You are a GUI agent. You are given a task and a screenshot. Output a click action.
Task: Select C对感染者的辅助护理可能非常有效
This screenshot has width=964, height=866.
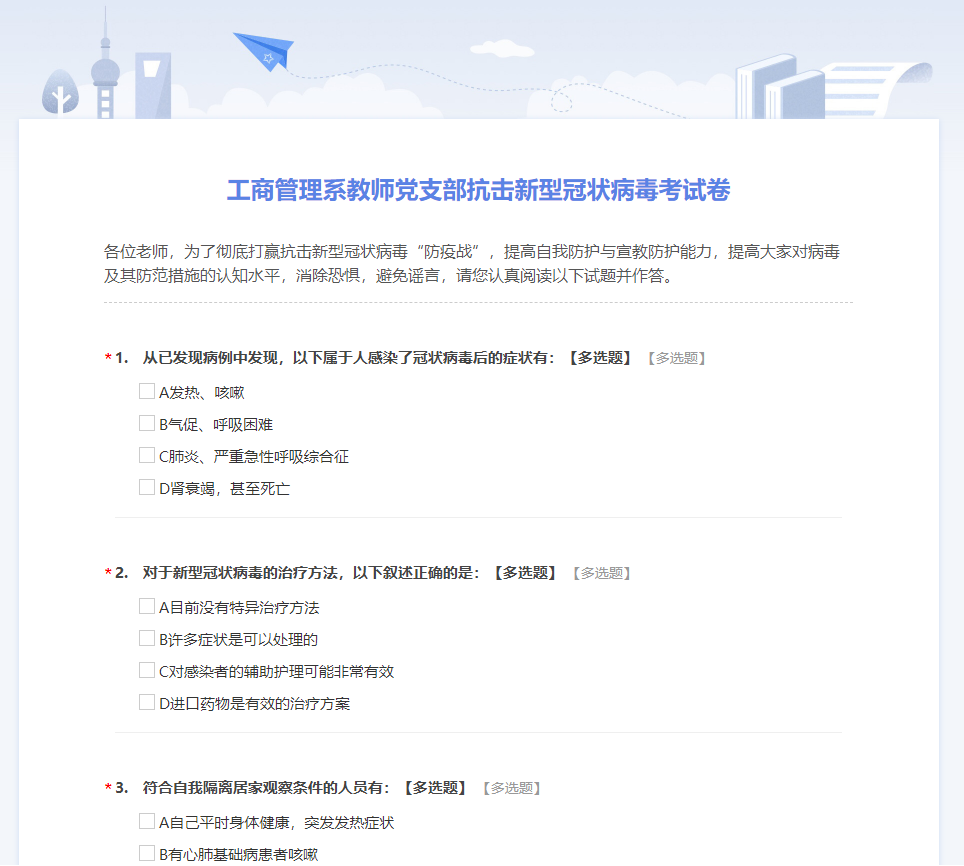(x=147, y=670)
